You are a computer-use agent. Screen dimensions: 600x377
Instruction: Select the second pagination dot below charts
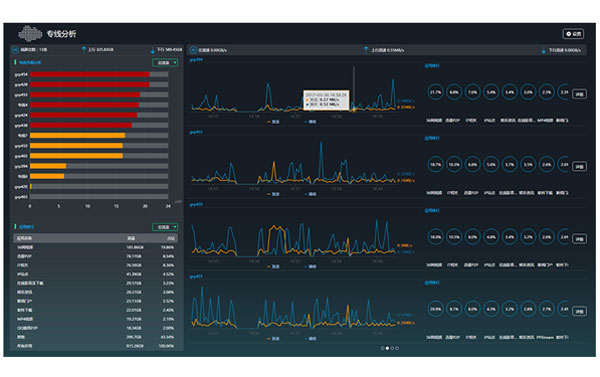[x=387, y=348]
